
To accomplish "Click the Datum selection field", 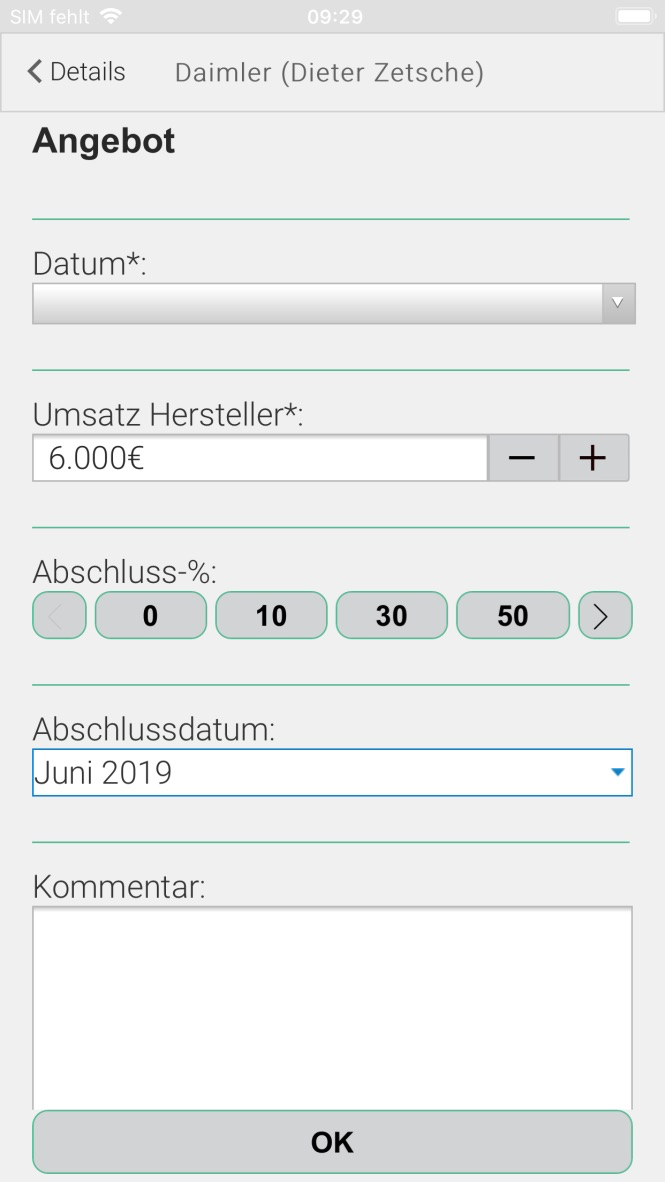I will (317, 303).
